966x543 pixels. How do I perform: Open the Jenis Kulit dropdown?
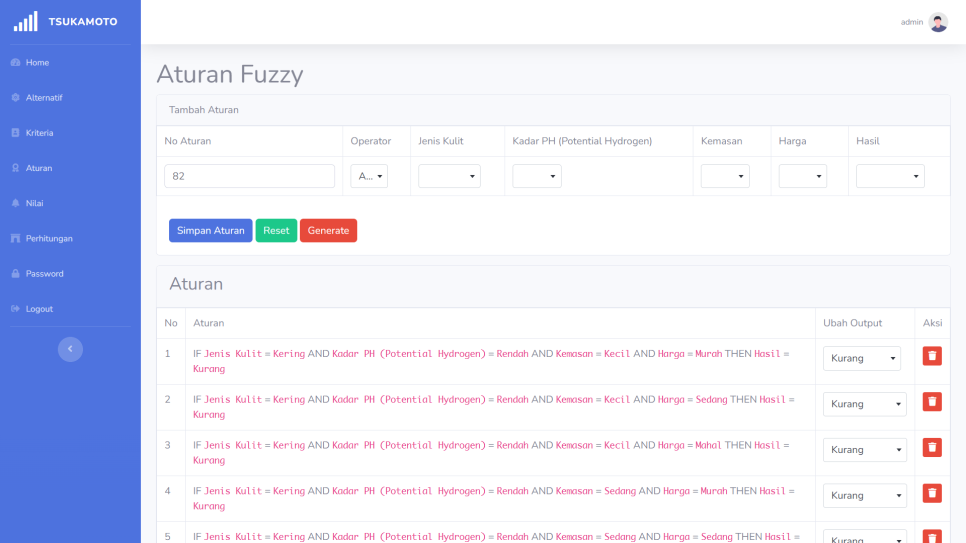click(x=449, y=176)
